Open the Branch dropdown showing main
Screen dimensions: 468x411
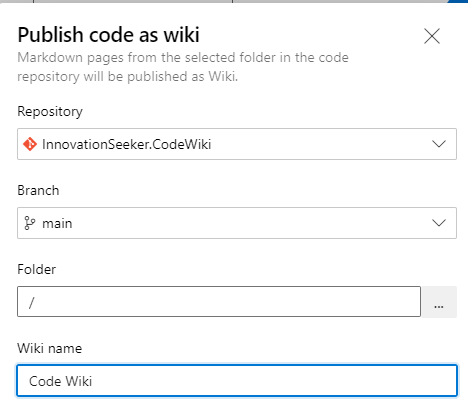point(237,223)
